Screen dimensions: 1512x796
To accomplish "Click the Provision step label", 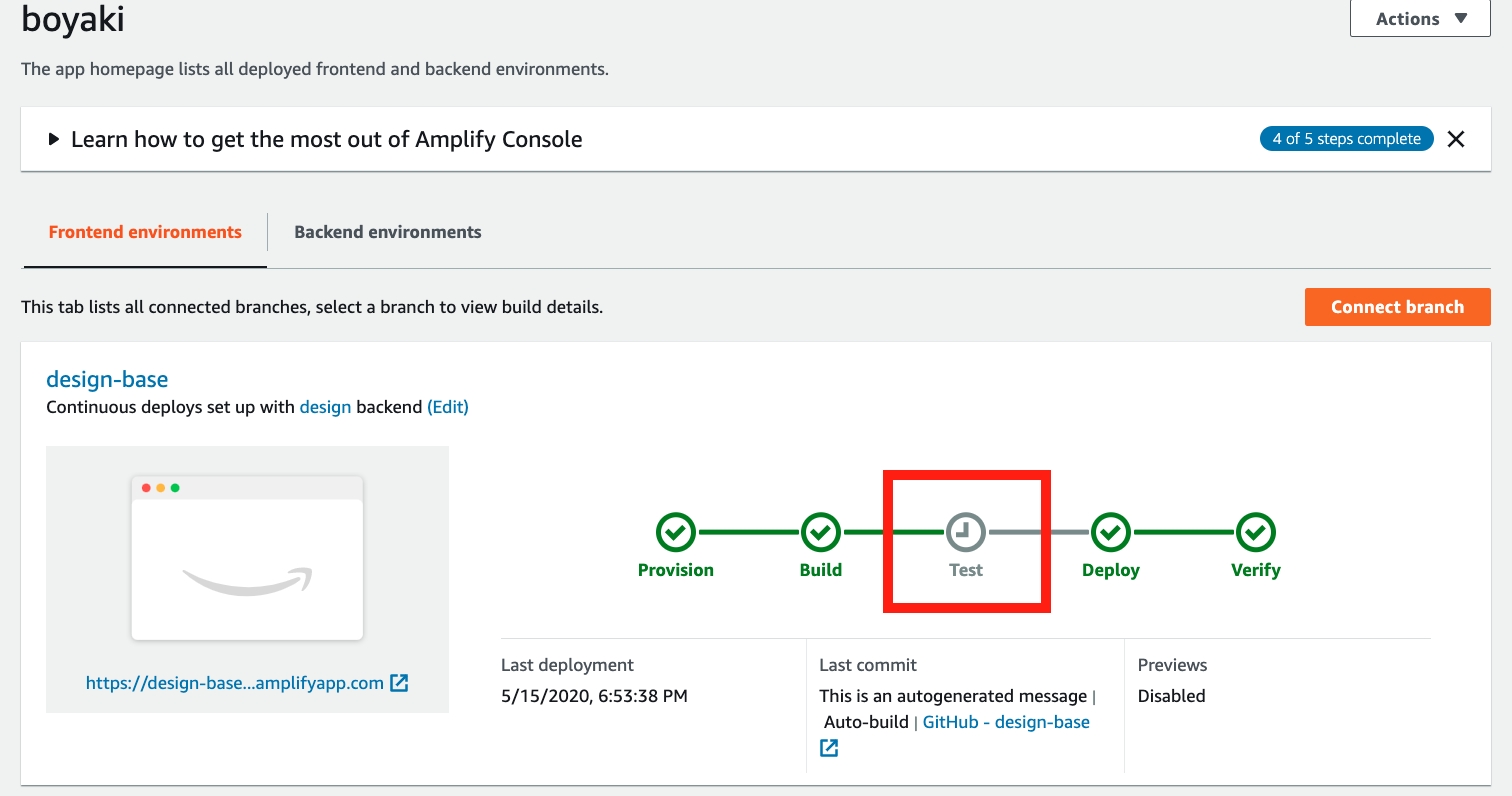I will click(x=676, y=570).
